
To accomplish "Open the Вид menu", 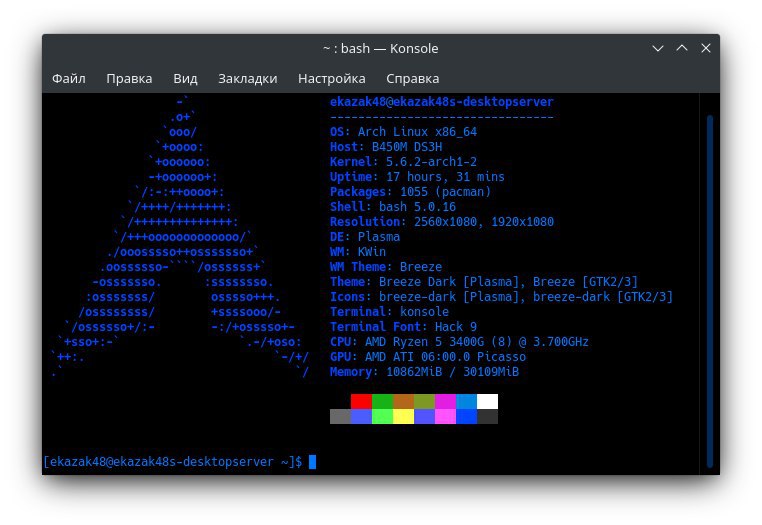I will 185,78.
